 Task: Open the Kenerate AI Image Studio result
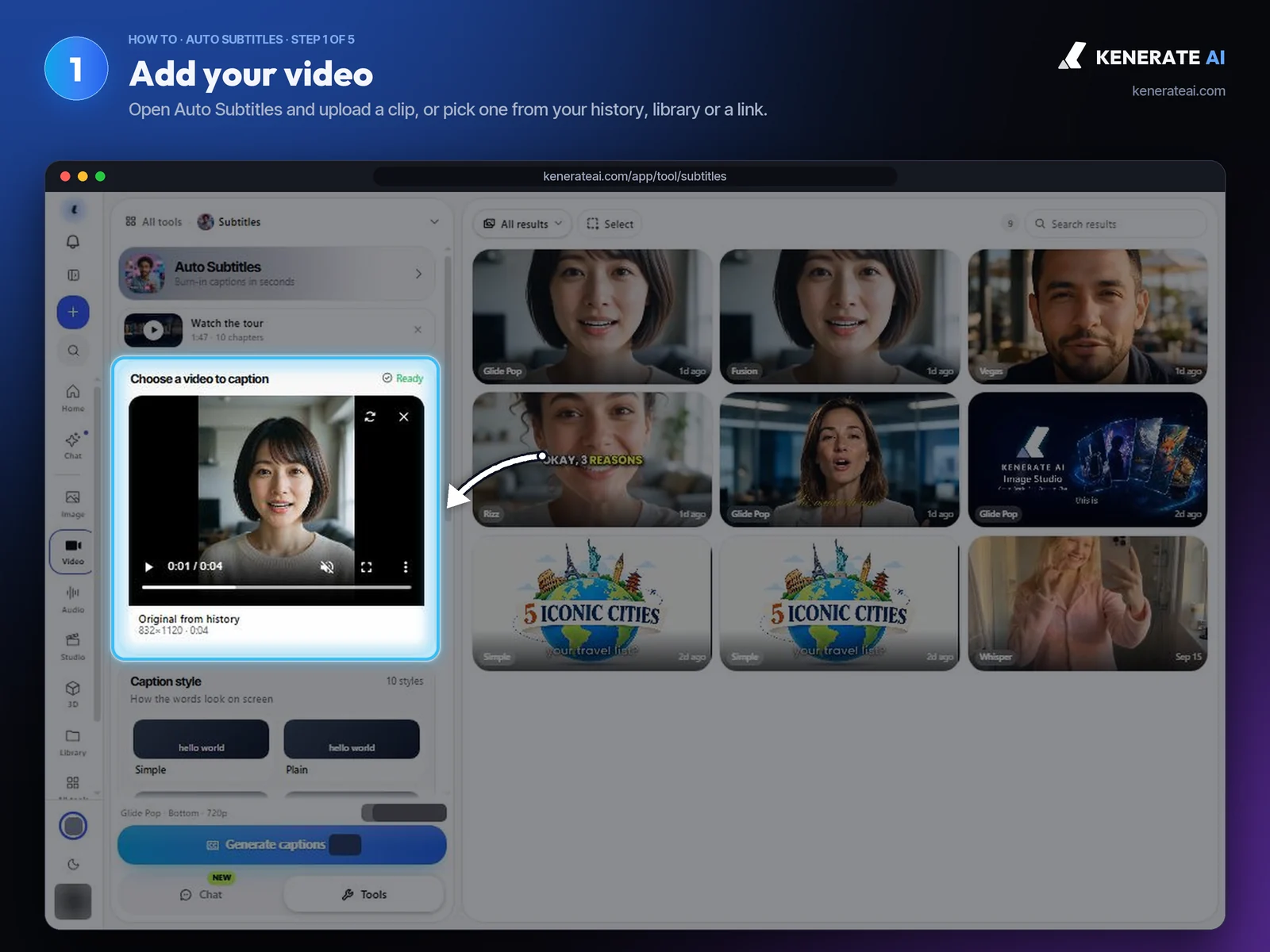click(x=1087, y=460)
